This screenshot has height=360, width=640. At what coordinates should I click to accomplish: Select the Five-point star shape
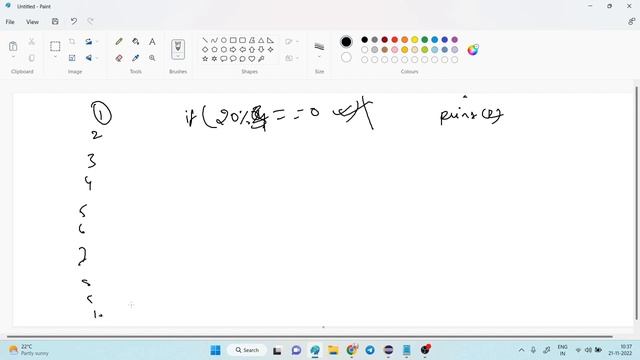[x=205, y=59]
